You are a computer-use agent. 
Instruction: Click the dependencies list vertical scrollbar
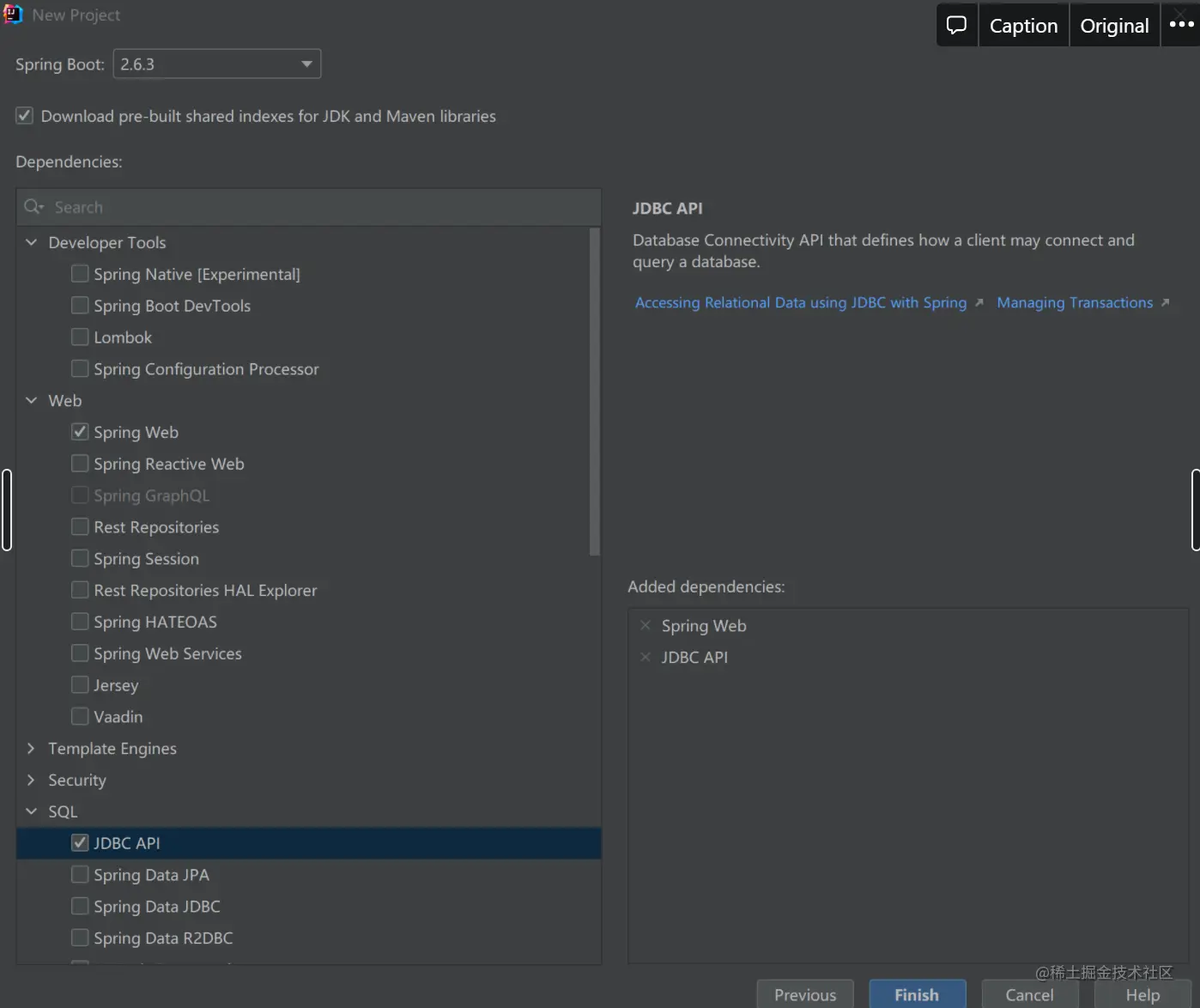click(594, 392)
